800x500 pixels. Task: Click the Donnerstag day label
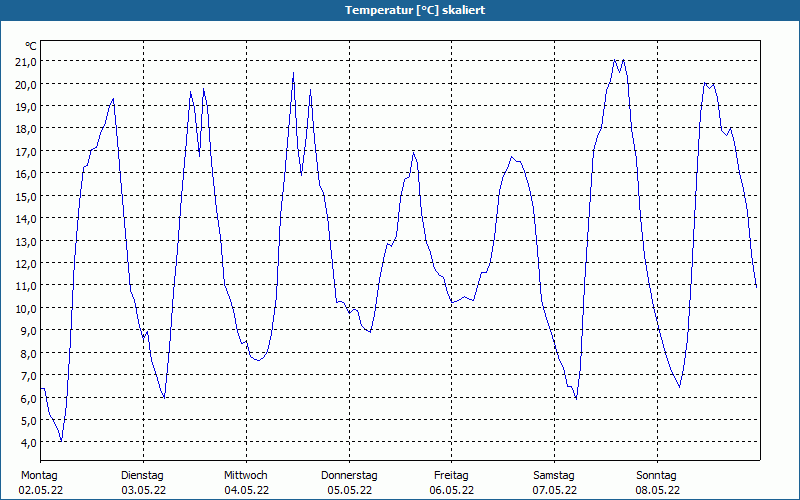349,476
